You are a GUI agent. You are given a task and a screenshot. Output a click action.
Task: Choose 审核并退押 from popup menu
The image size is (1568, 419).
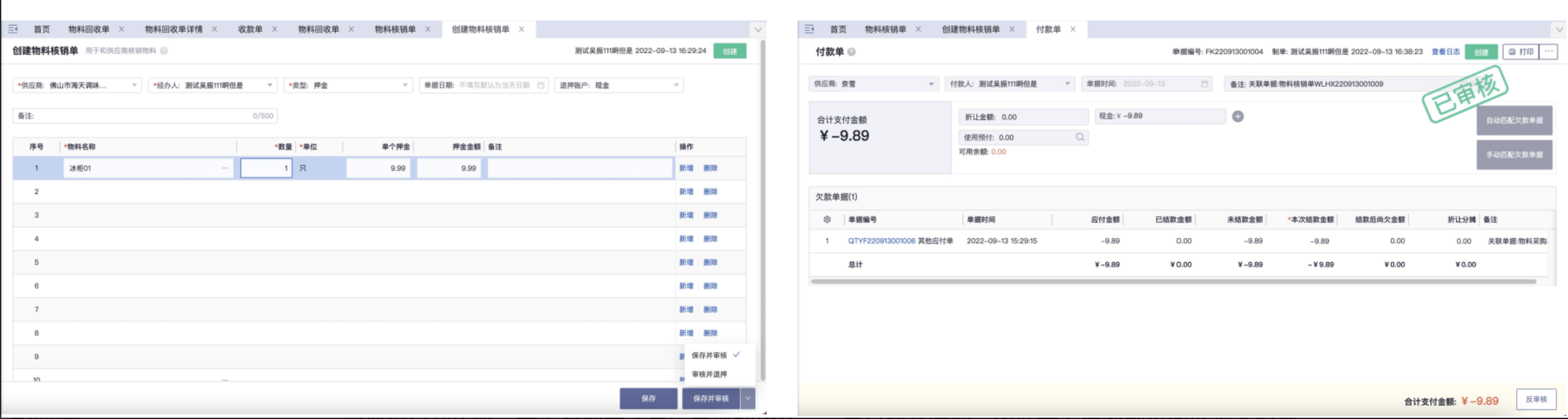710,375
